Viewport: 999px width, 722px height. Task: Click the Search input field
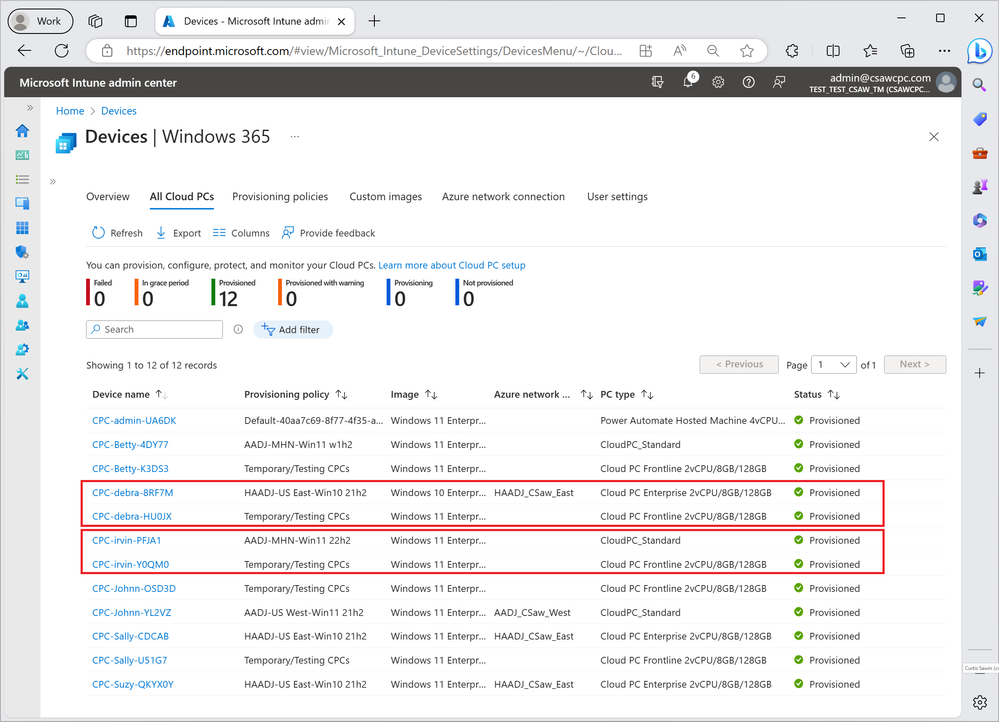[154, 329]
